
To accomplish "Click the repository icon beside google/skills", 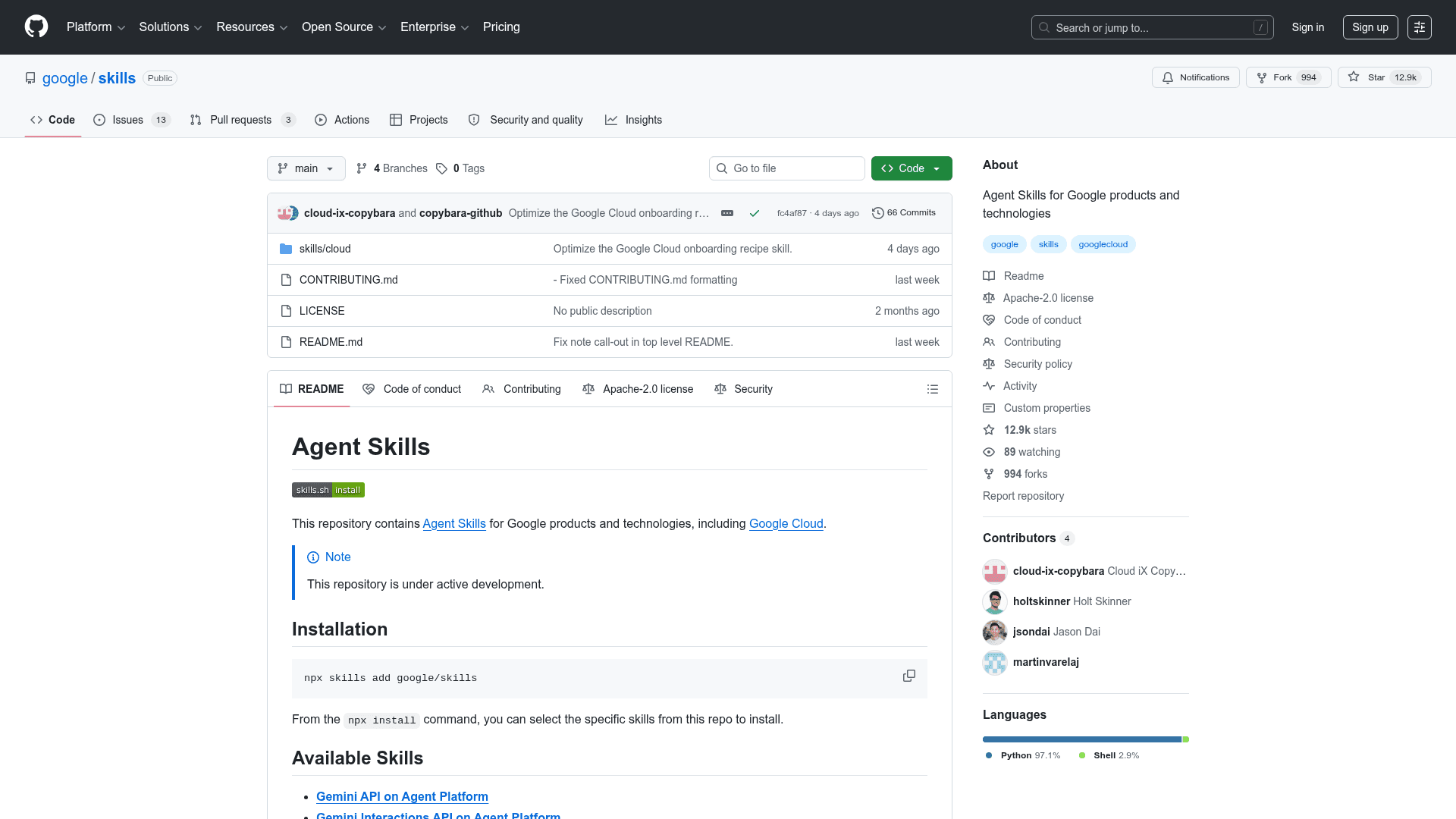I will [30, 78].
